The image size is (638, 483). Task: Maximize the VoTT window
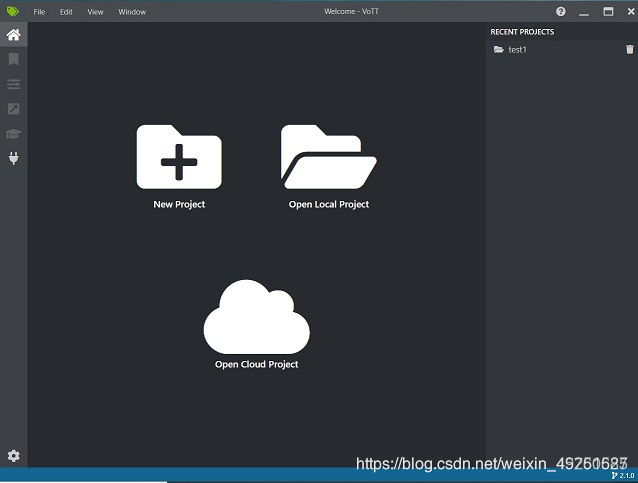click(x=608, y=11)
